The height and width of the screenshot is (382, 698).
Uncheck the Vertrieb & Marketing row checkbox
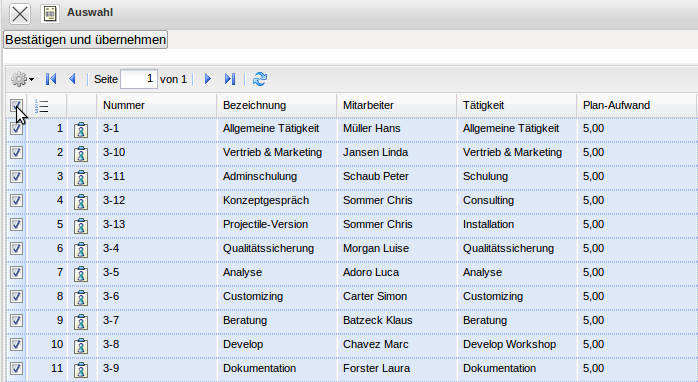(16, 152)
